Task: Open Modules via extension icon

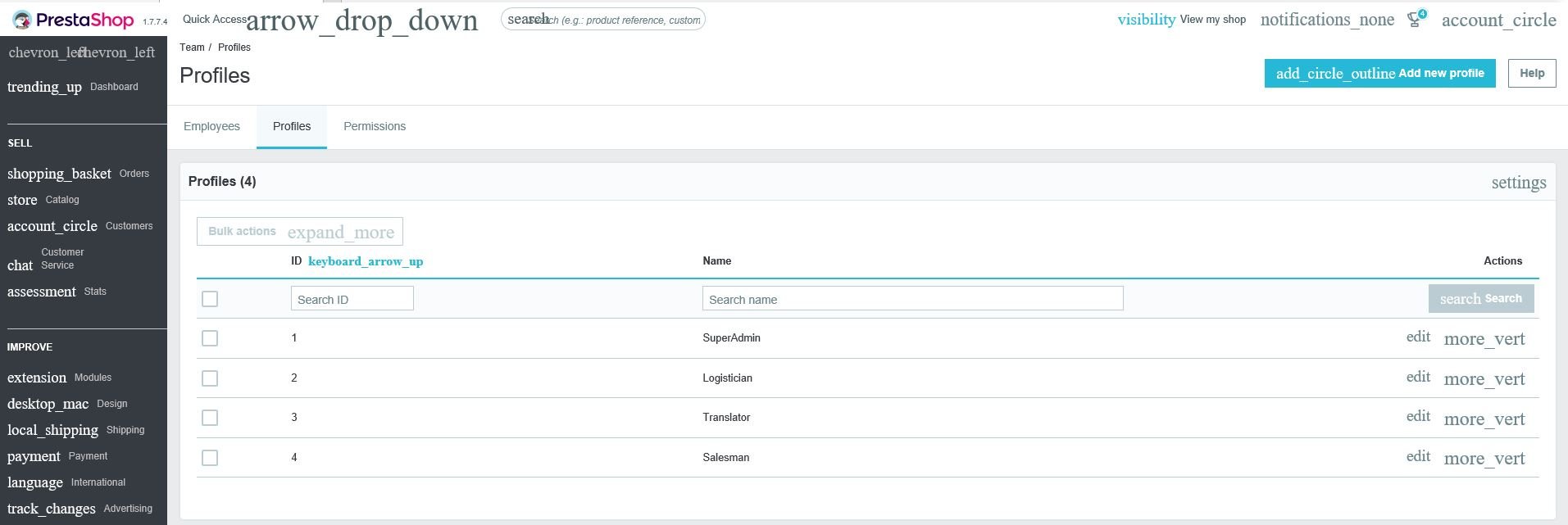Action: [37, 378]
